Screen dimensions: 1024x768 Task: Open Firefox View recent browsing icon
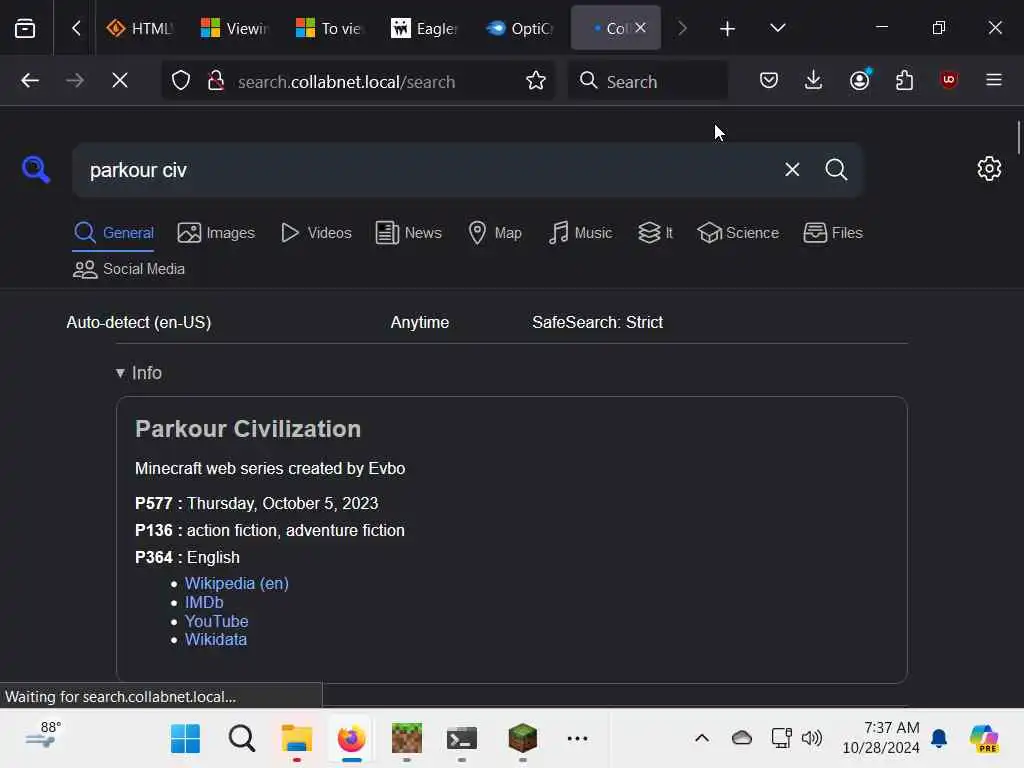25,28
